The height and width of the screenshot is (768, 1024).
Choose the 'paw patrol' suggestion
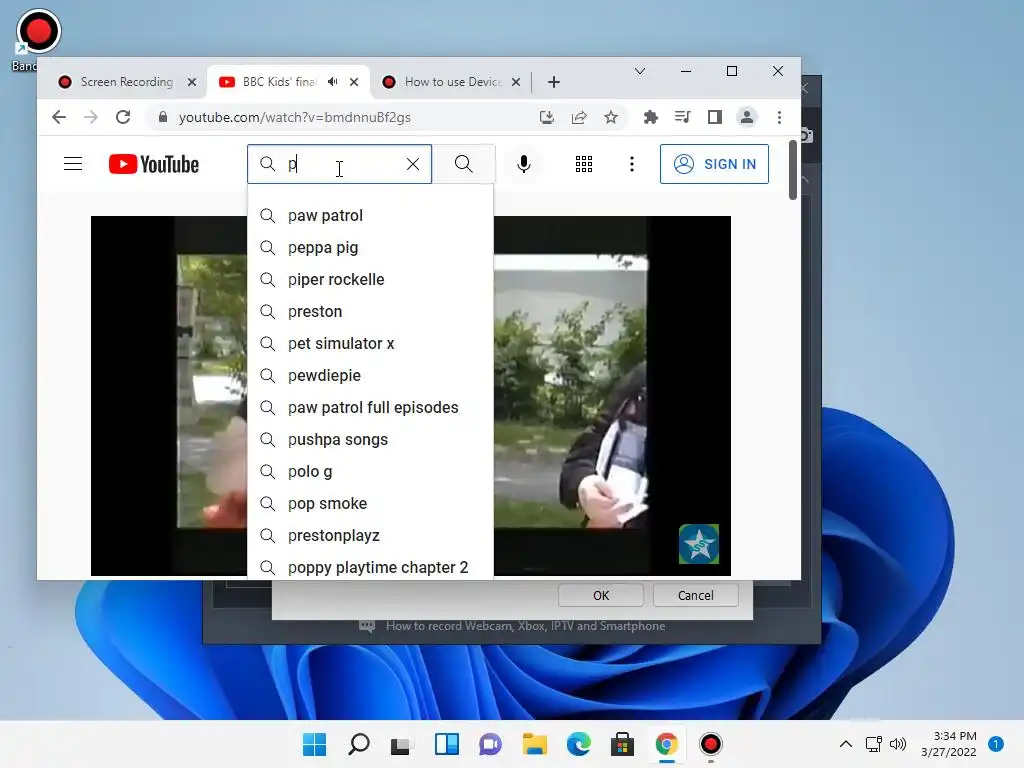[x=370, y=216]
